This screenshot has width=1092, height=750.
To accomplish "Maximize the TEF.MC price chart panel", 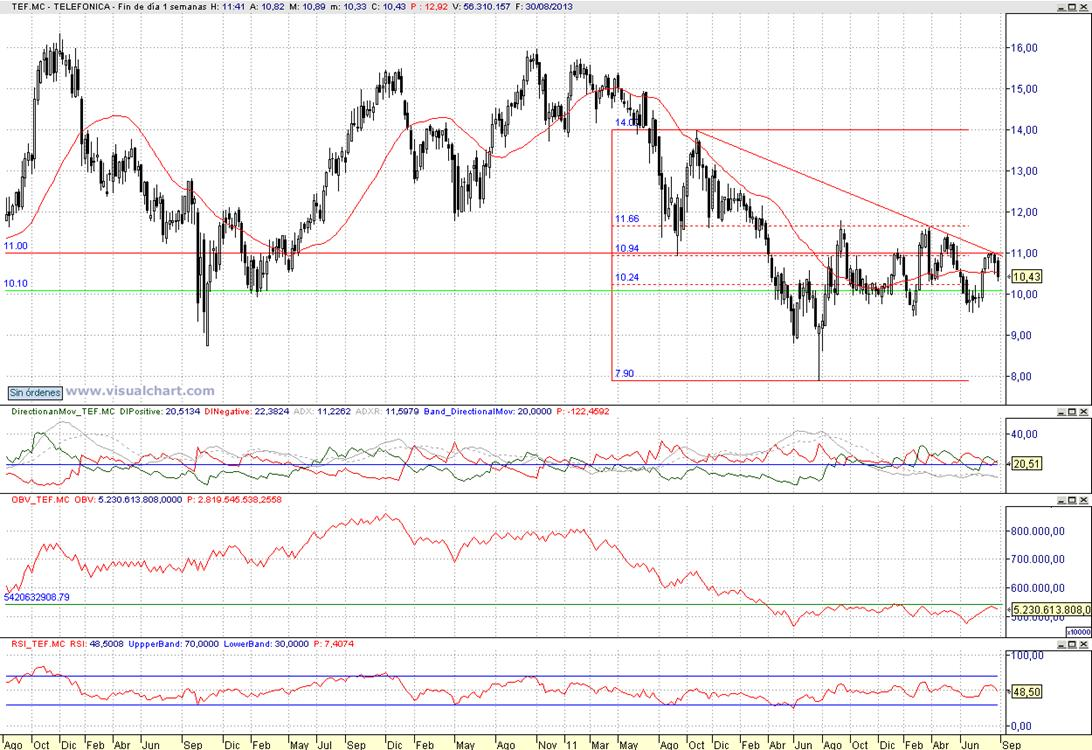I will click(x=1072, y=6).
